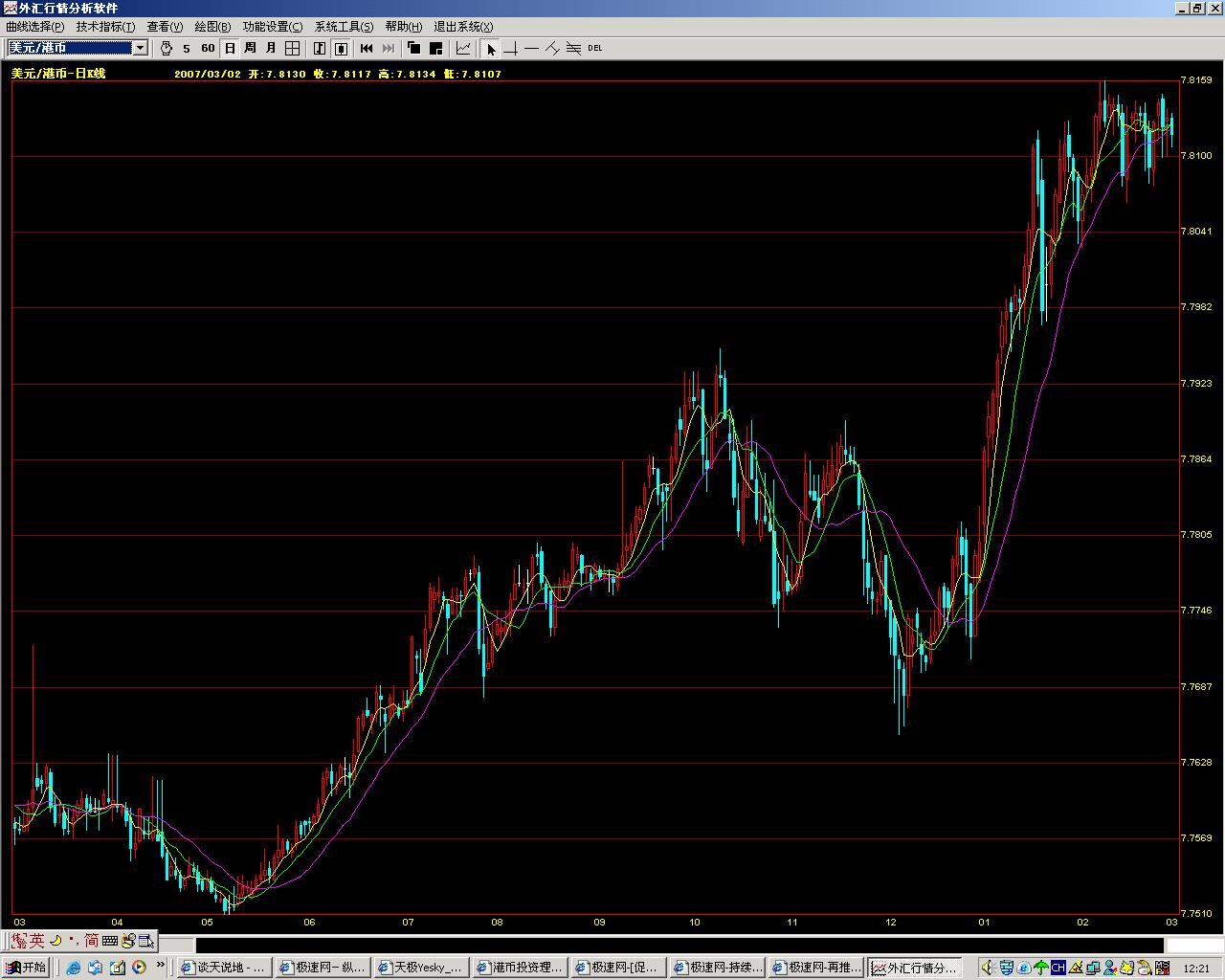Switch to 60-minute chart period
Viewport: 1225px width, 980px height.
208,48
